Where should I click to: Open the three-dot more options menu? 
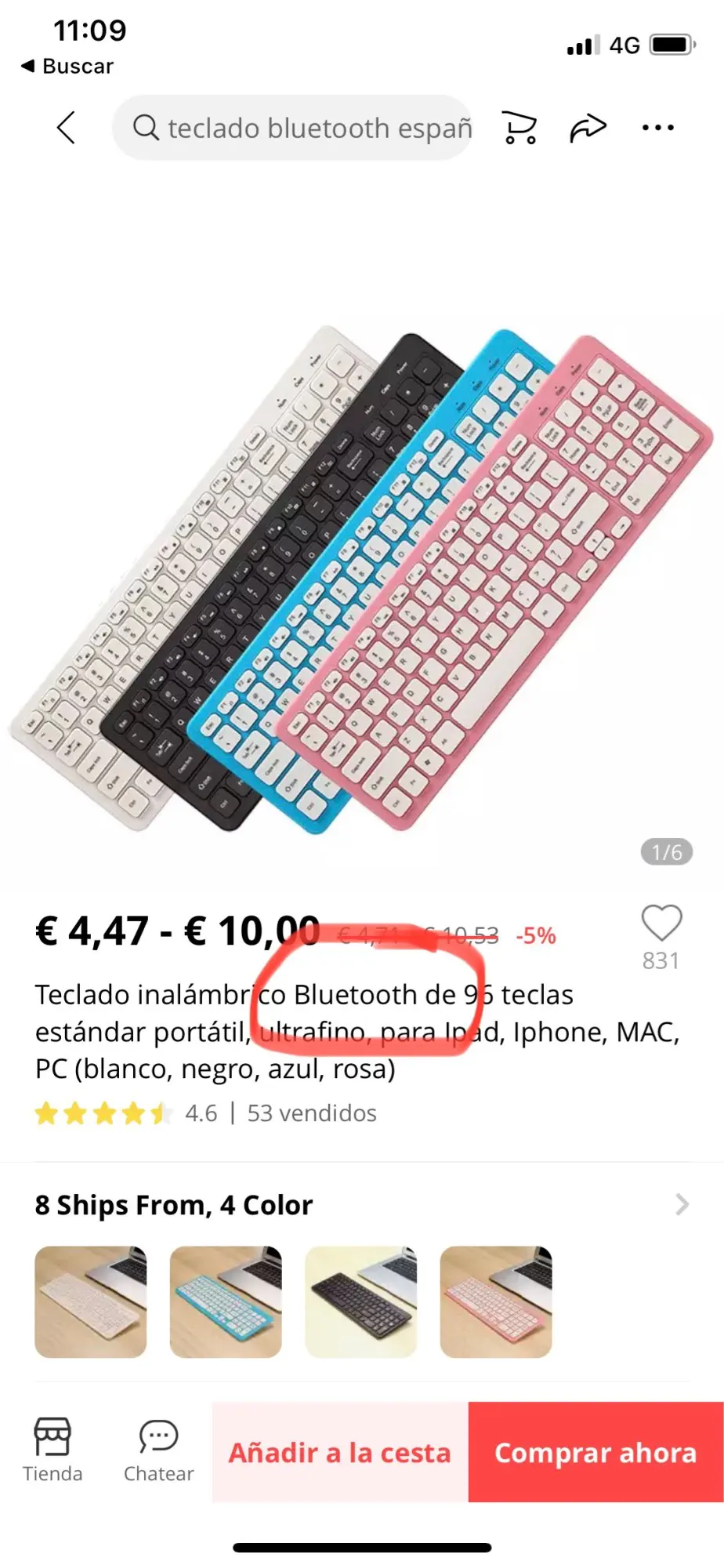tap(657, 127)
